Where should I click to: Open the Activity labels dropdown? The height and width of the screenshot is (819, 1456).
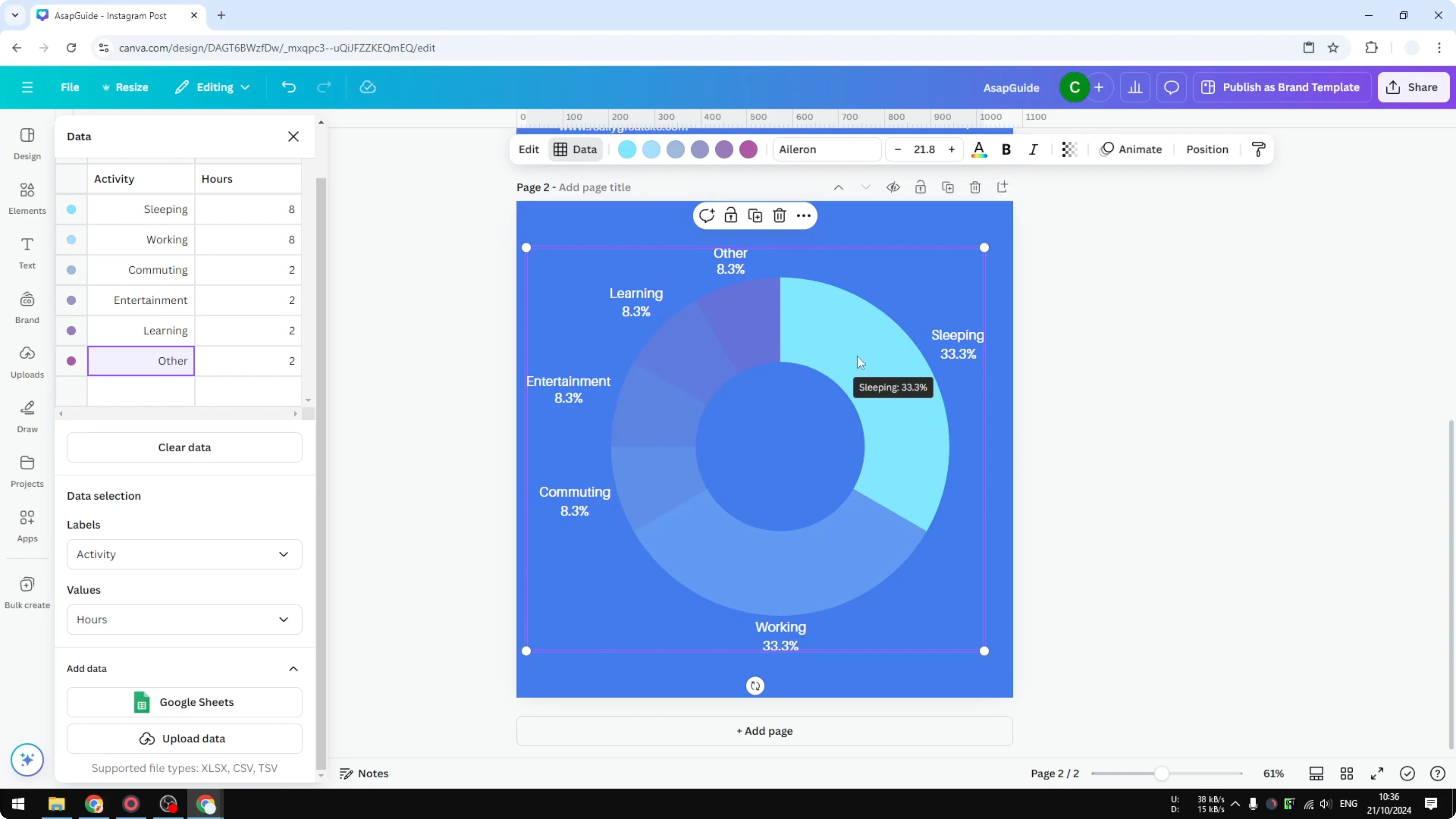click(x=184, y=554)
